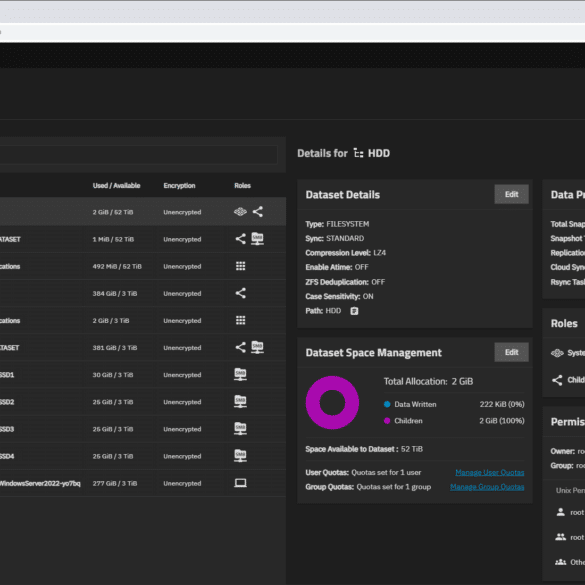Click the purple Children legend dot
This screenshot has width=585, height=585.
point(387,421)
